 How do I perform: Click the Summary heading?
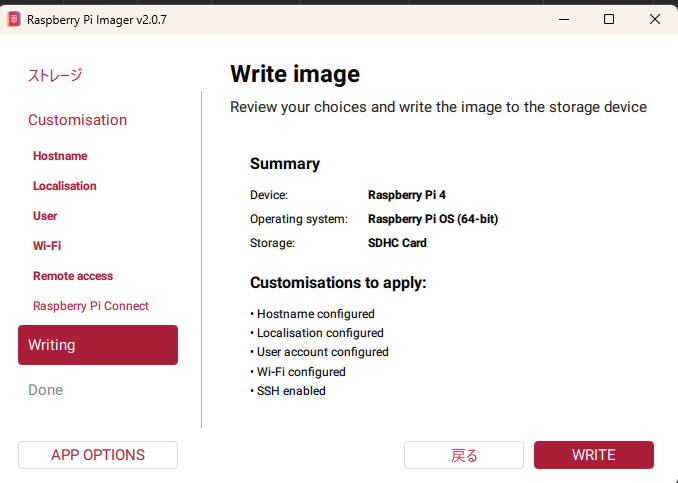click(285, 163)
